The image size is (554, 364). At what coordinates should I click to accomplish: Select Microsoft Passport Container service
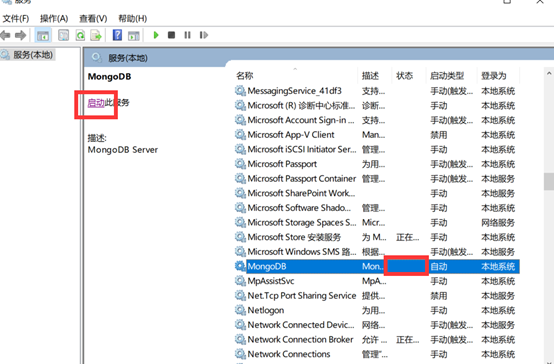377,178
